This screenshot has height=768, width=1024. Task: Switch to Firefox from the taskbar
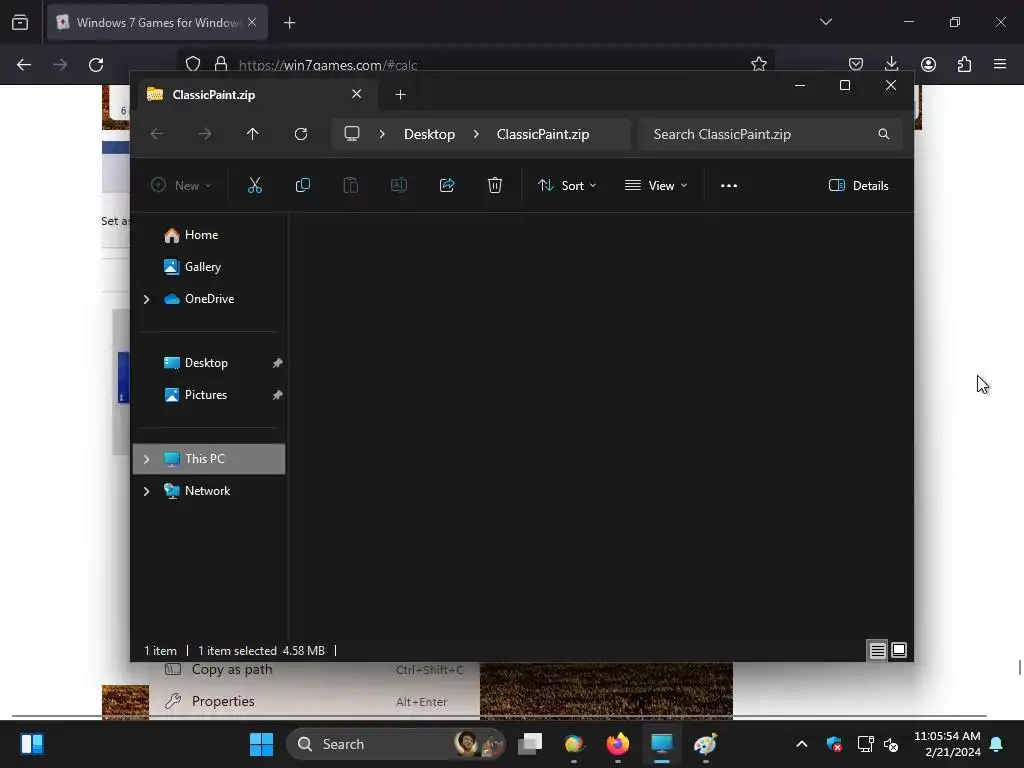click(618, 744)
